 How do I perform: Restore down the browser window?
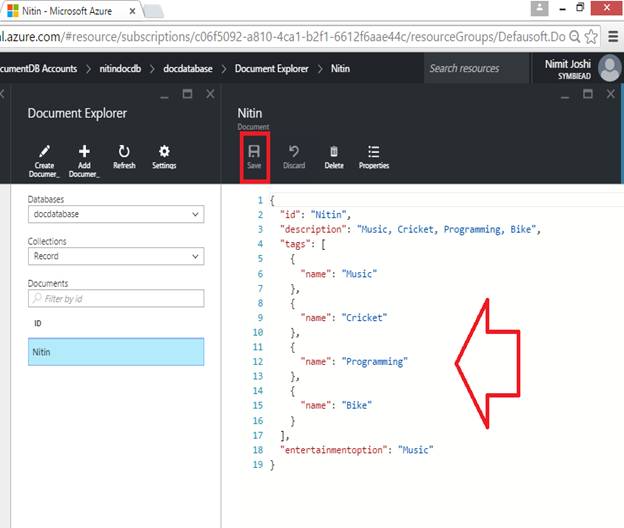(x=580, y=8)
